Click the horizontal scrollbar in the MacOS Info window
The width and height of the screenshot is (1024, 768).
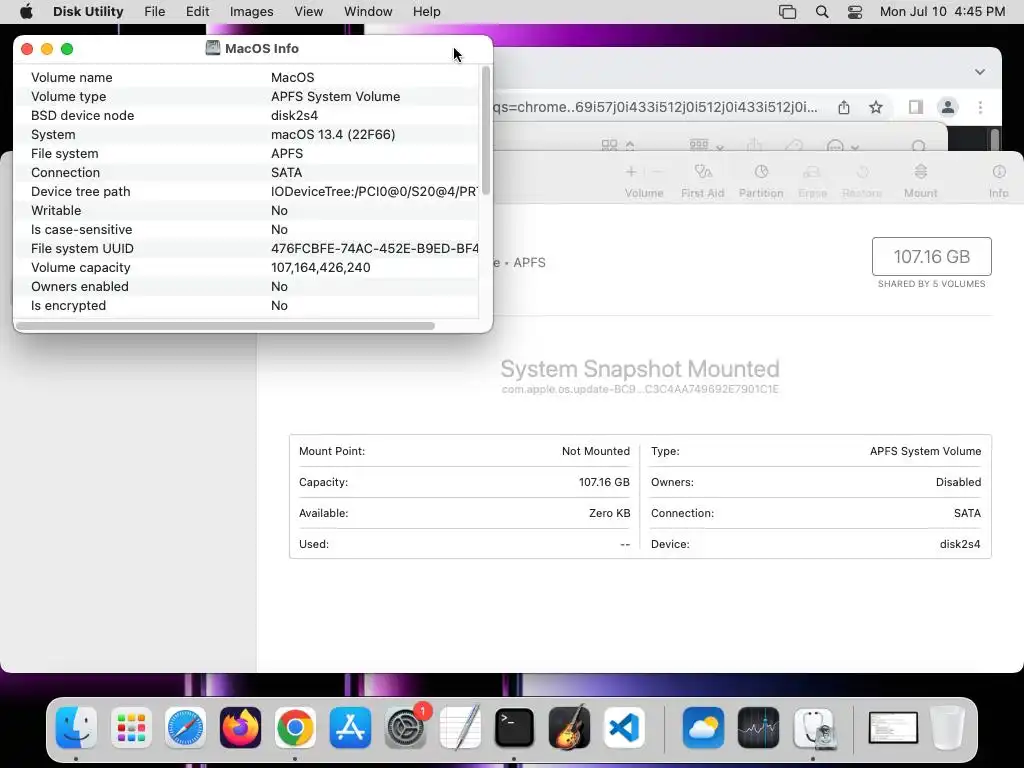pyautogui.click(x=225, y=325)
